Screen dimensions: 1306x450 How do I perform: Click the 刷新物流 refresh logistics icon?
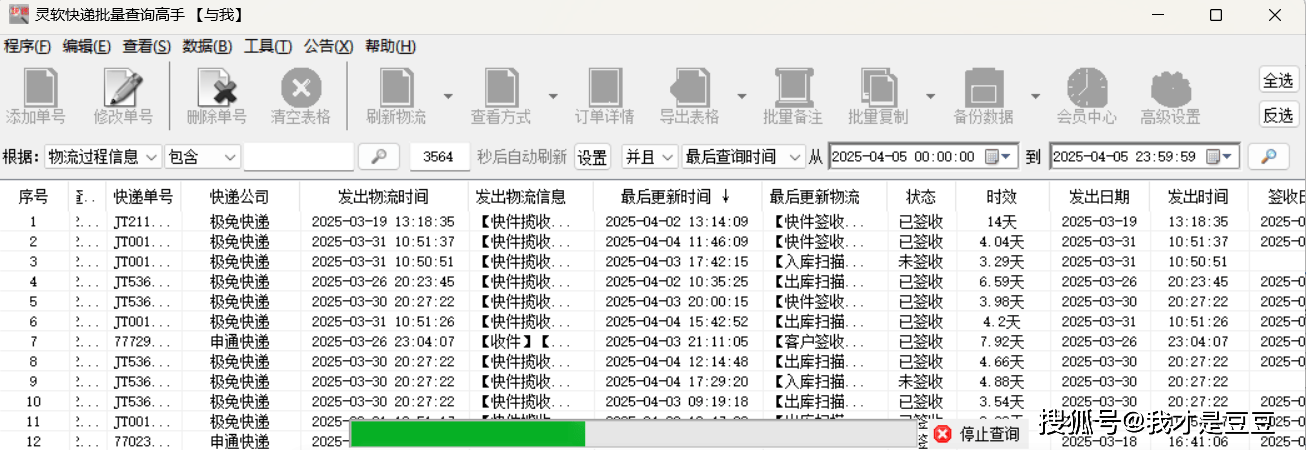click(396, 89)
